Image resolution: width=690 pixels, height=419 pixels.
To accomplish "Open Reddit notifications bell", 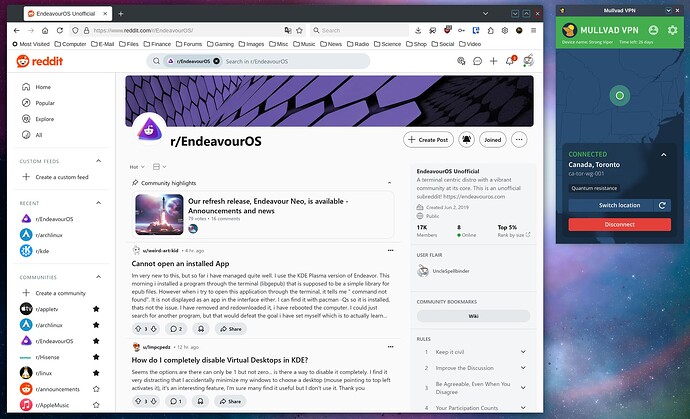I will tap(510, 61).
